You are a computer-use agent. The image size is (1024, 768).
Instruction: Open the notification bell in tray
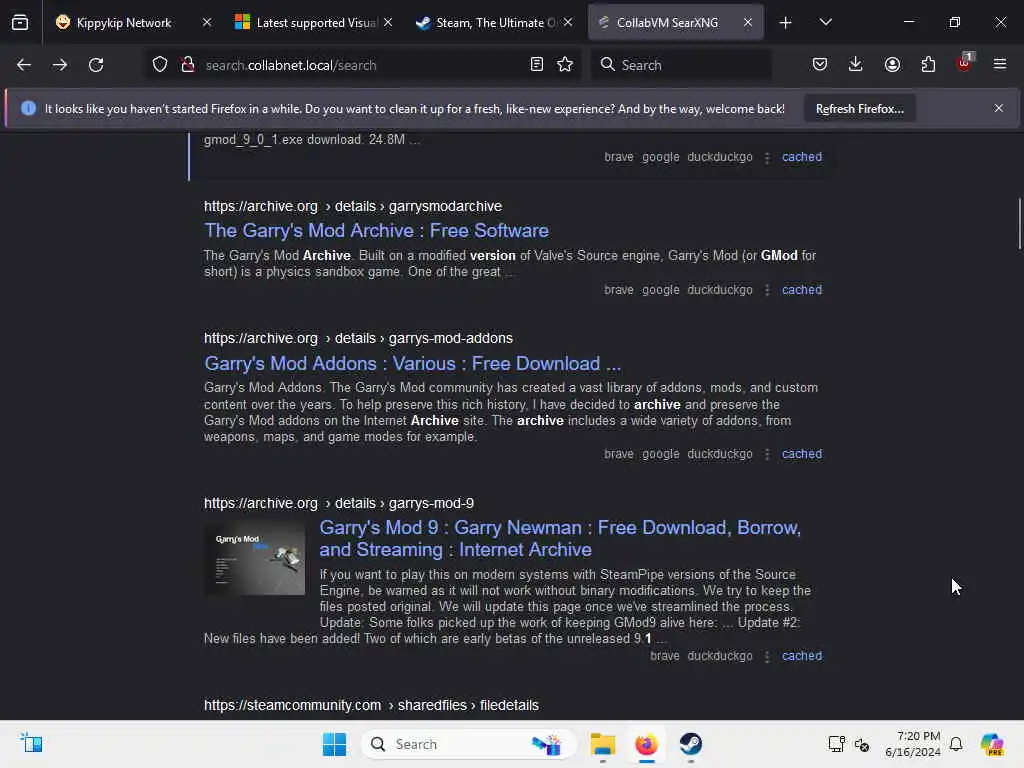coord(956,744)
